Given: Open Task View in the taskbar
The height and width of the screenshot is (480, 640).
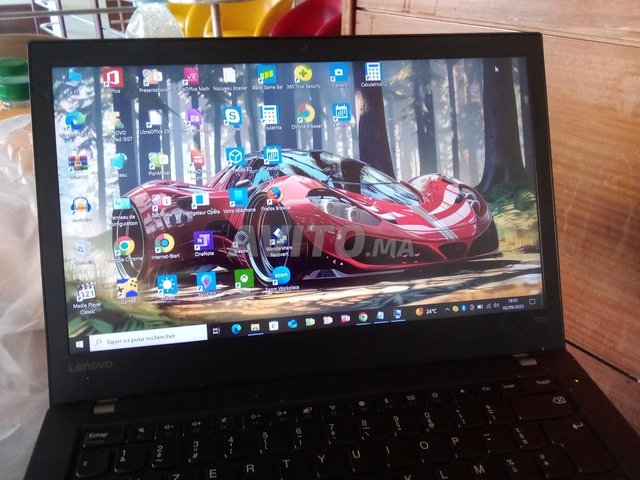Looking at the screenshot, I should [x=216, y=330].
